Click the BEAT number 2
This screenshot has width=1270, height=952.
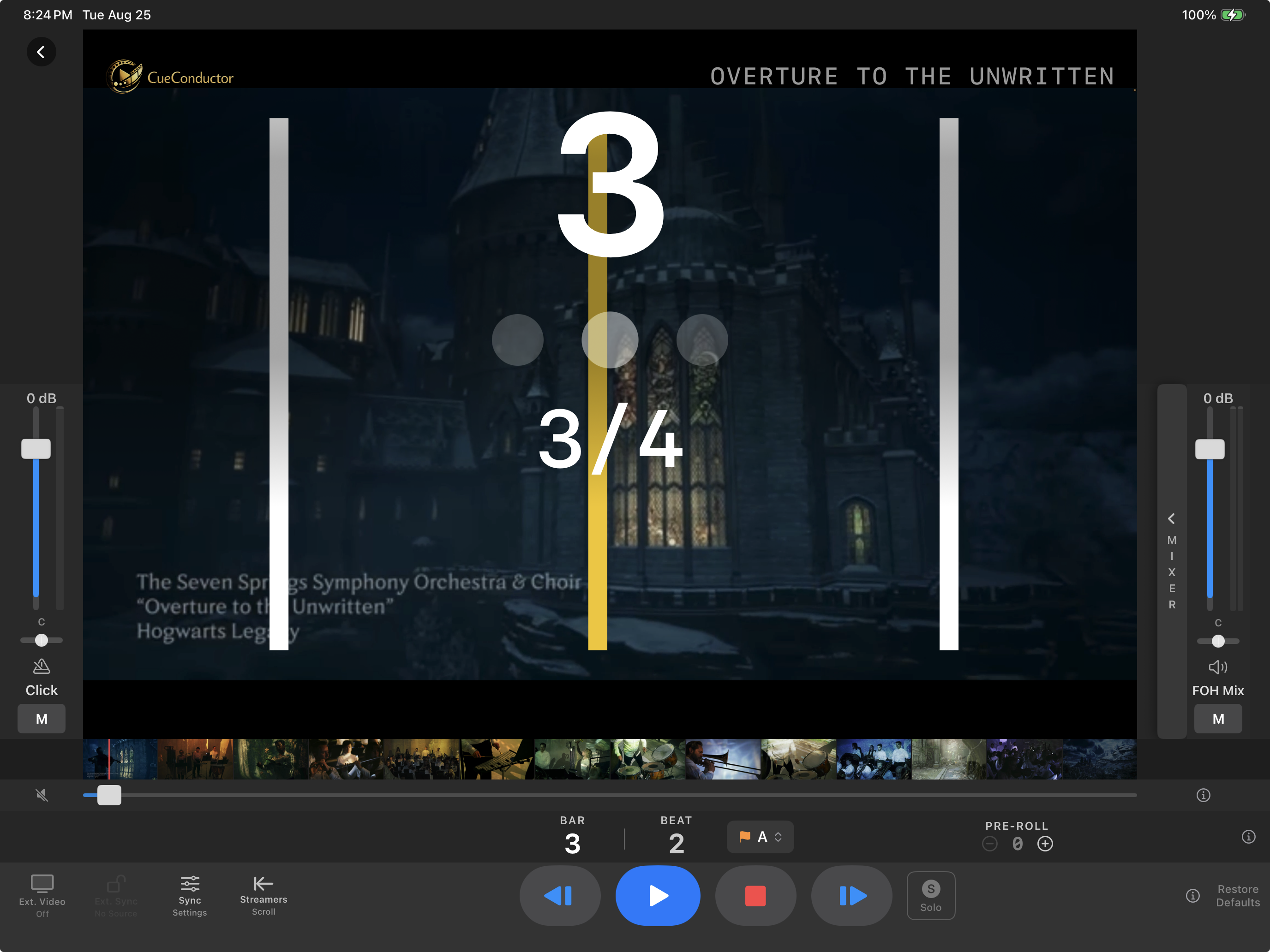(x=677, y=844)
